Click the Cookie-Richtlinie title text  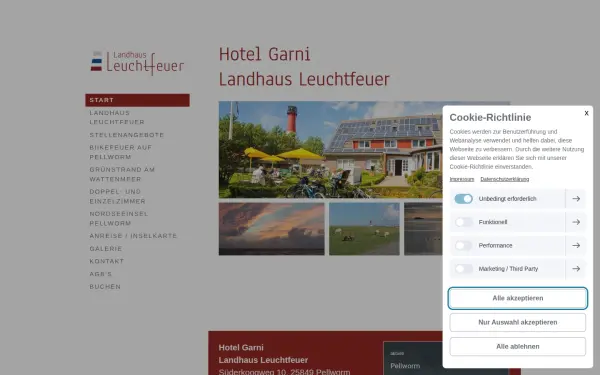(490, 117)
